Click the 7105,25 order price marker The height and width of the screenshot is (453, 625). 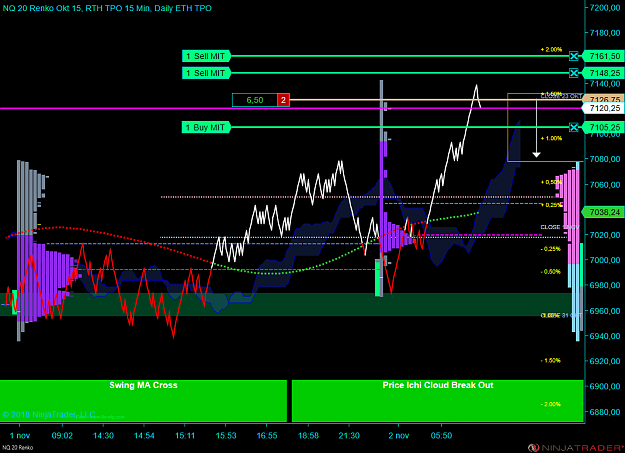pyautogui.click(x=603, y=127)
